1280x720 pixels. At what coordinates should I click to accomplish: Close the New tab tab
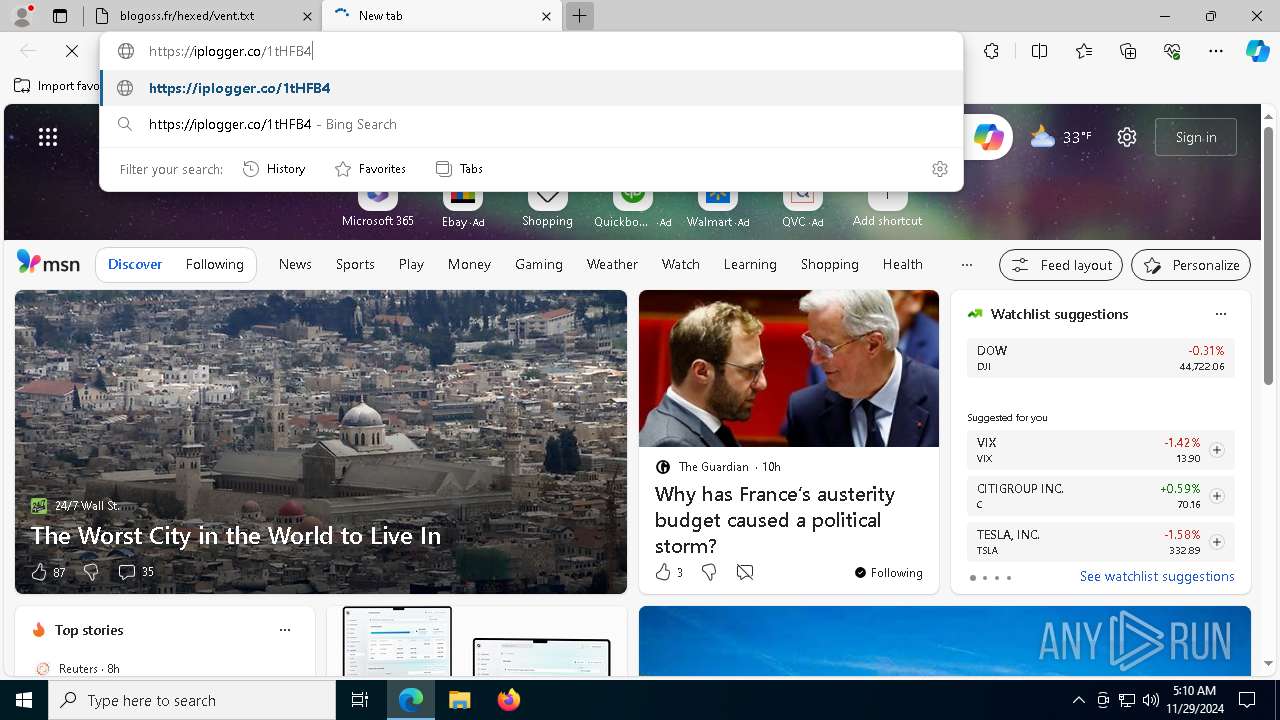[x=546, y=16]
